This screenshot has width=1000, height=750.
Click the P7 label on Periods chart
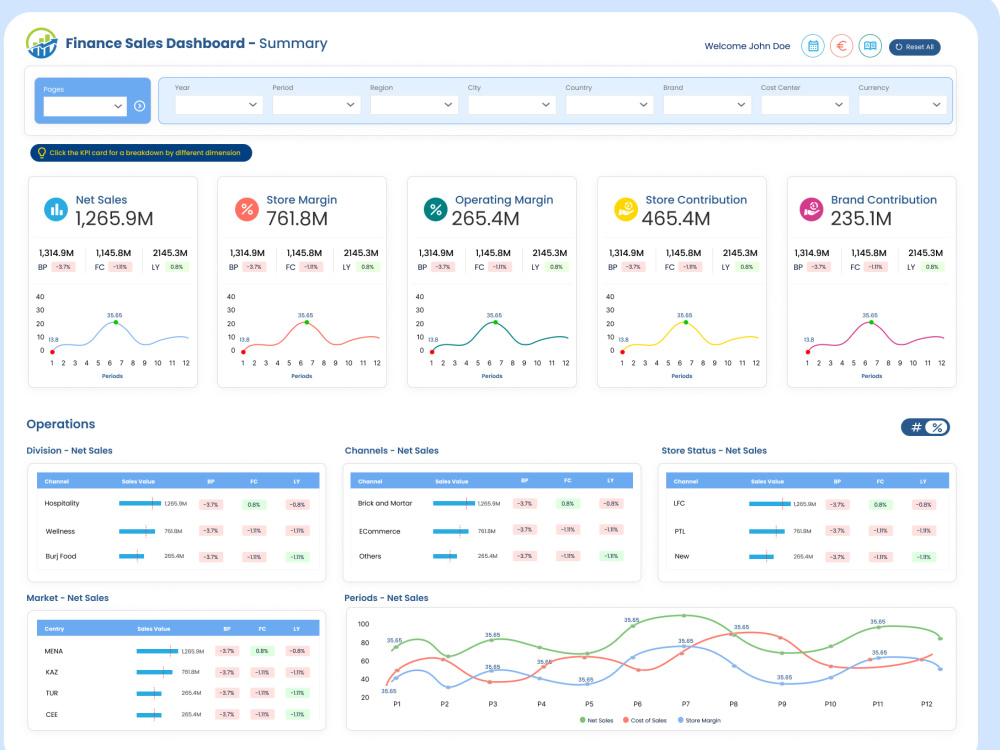pyautogui.click(x=686, y=704)
